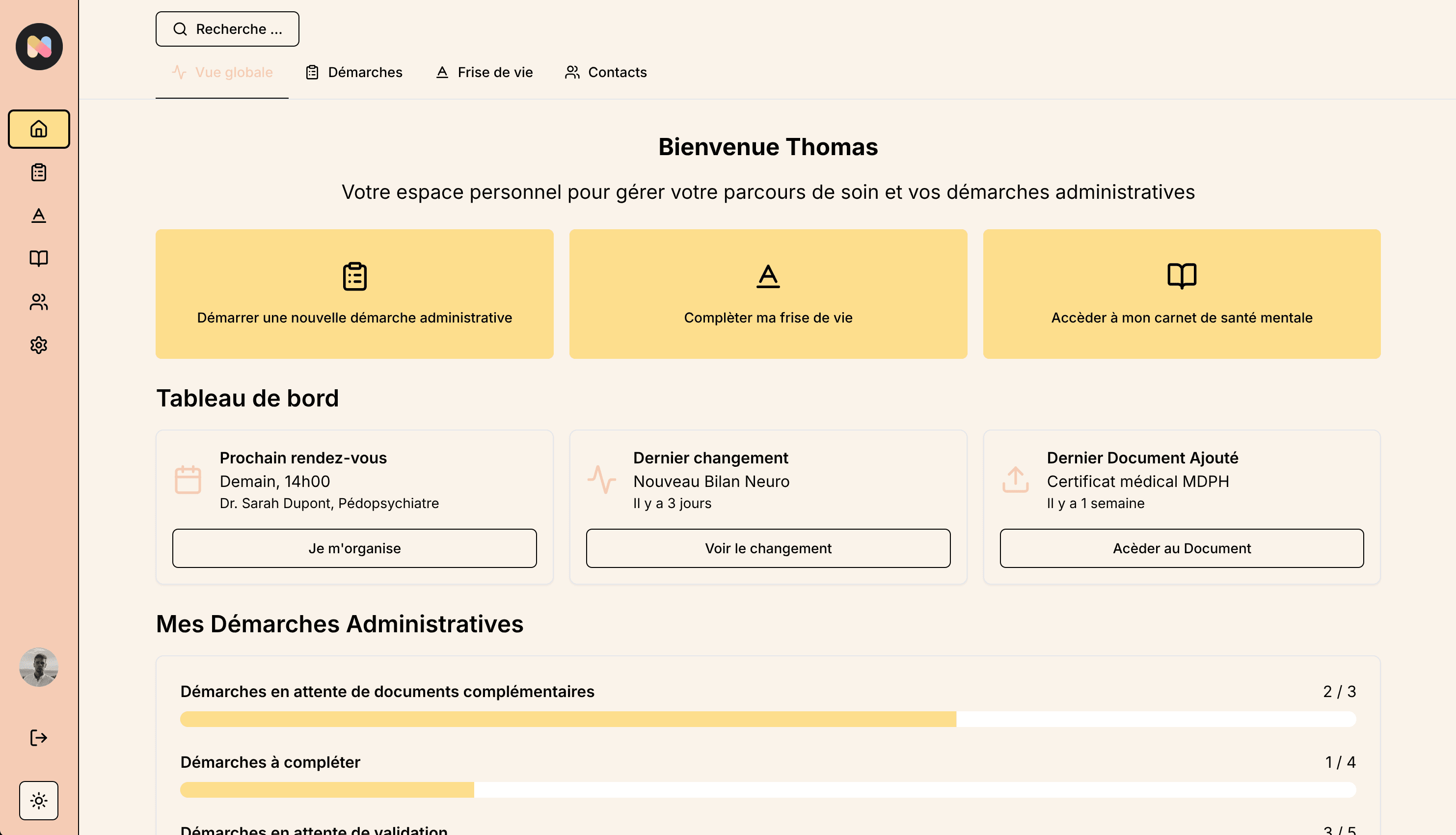The height and width of the screenshot is (835, 1456).
Task: Click the app logo in the sidebar
Action: [x=39, y=47]
